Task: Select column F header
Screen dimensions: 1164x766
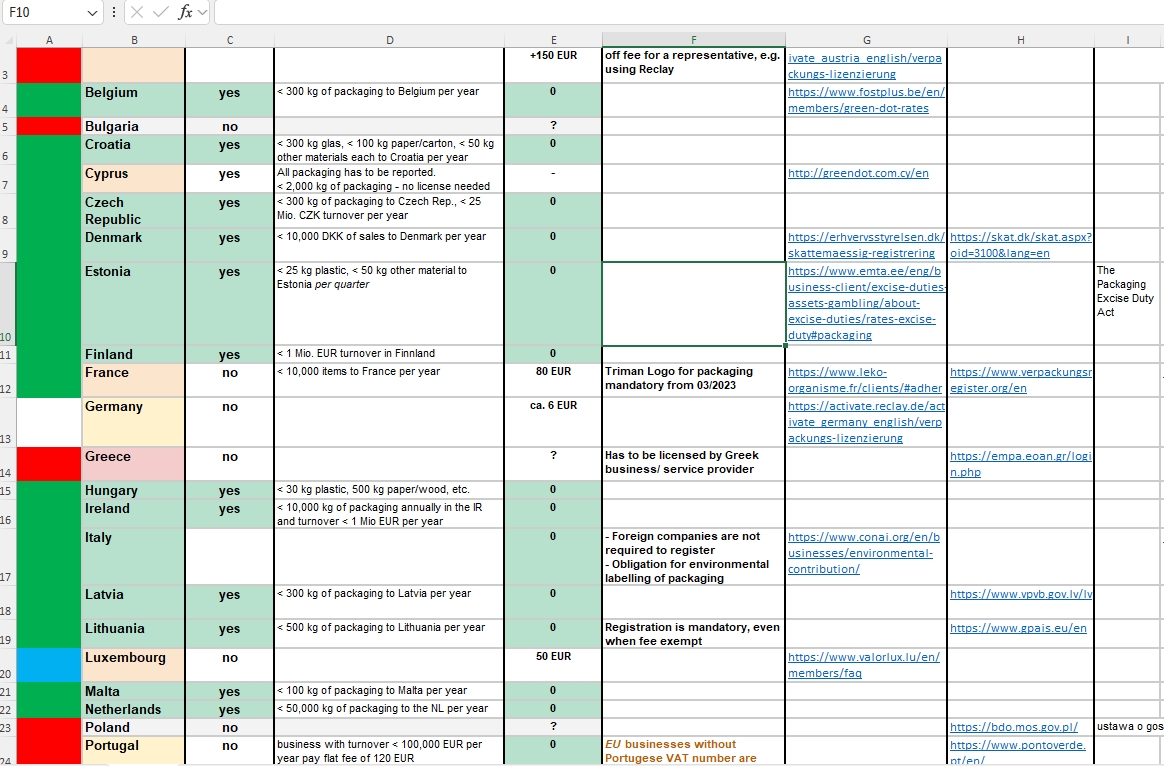Action: click(x=693, y=40)
